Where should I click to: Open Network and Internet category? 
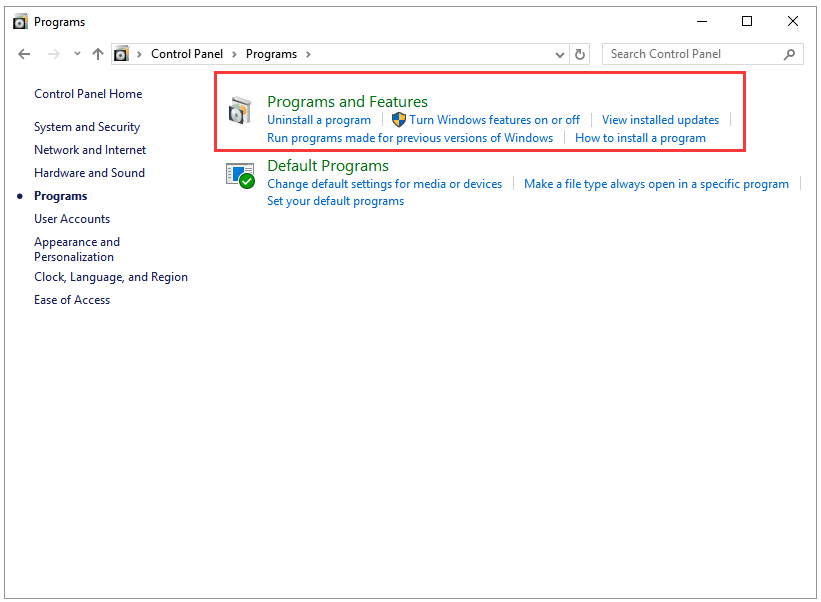tap(90, 150)
